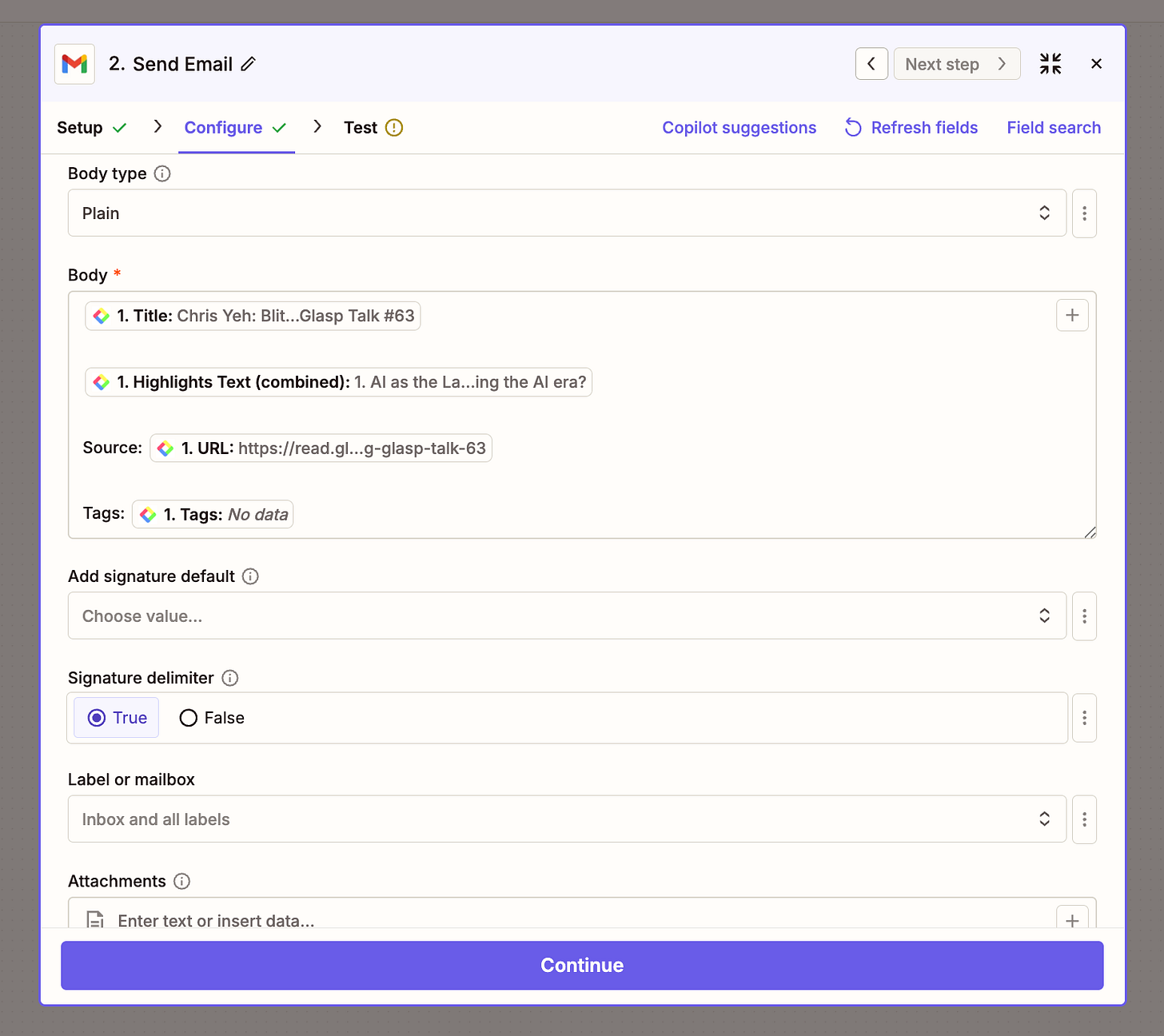Collapse the panel with shrink icon
1164x1036 pixels.
pyautogui.click(x=1050, y=64)
